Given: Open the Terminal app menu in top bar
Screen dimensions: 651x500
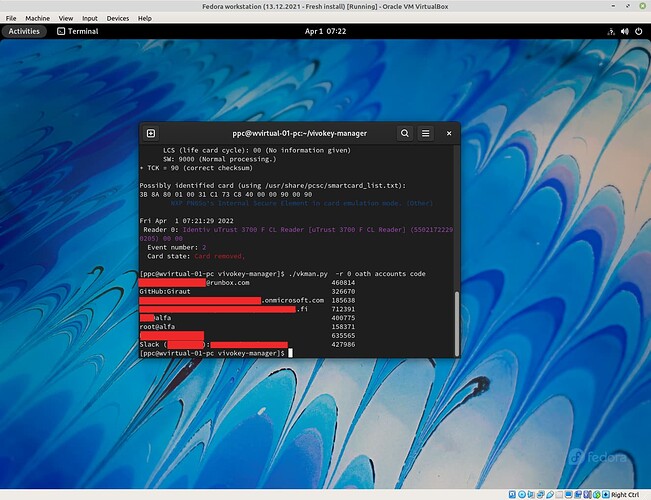Looking at the screenshot, I should pyautogui.click(x=78, y=31).
